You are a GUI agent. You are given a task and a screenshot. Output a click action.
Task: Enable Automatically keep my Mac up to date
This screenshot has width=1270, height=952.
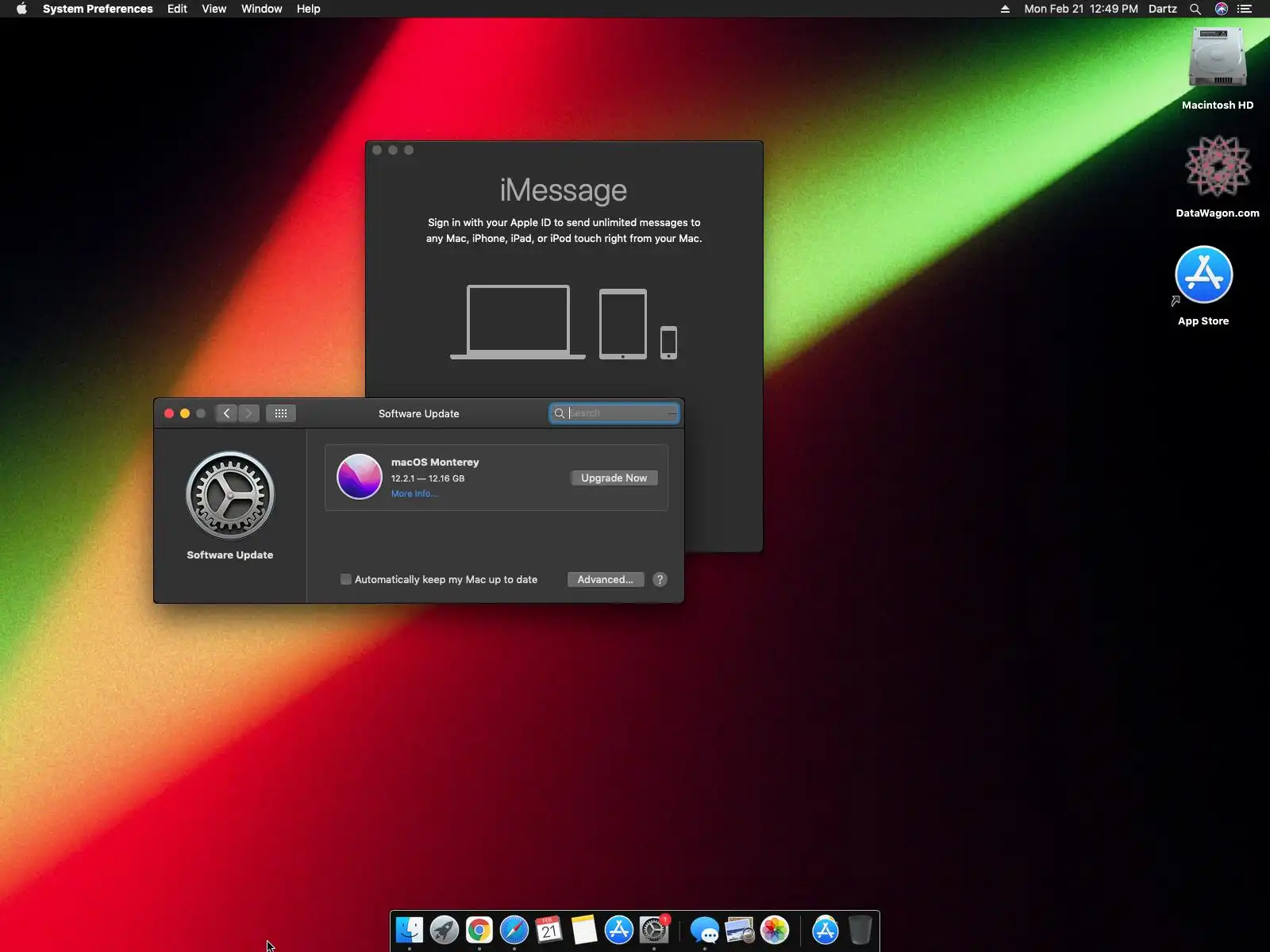click(x=346, y=579)
